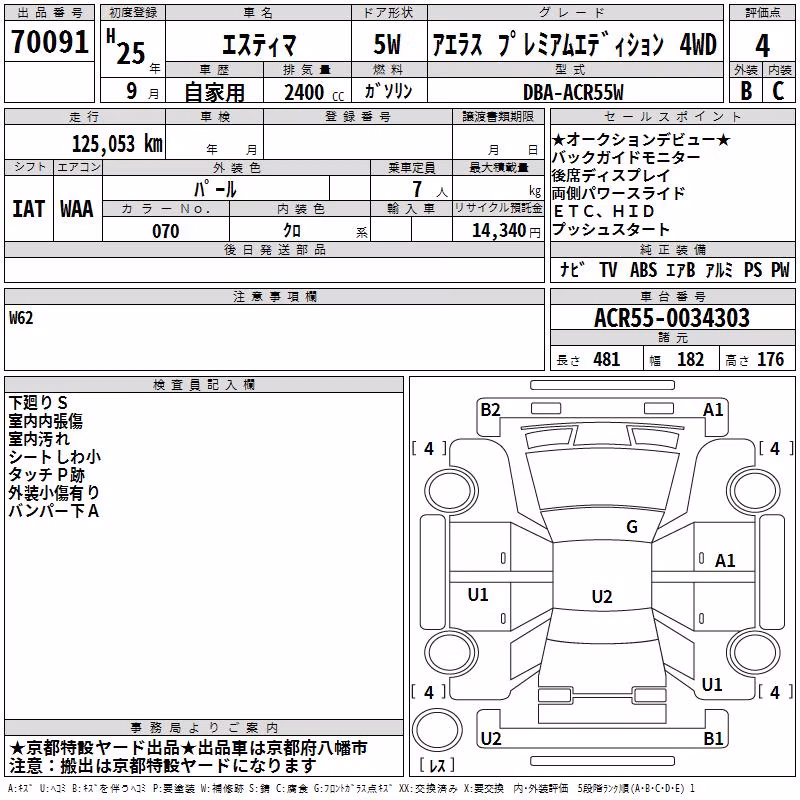The height and width of the screenshot is (800, 800).
Task: Click office notice ★京都特設ヤード出品★ line
Action: point(188,748)
